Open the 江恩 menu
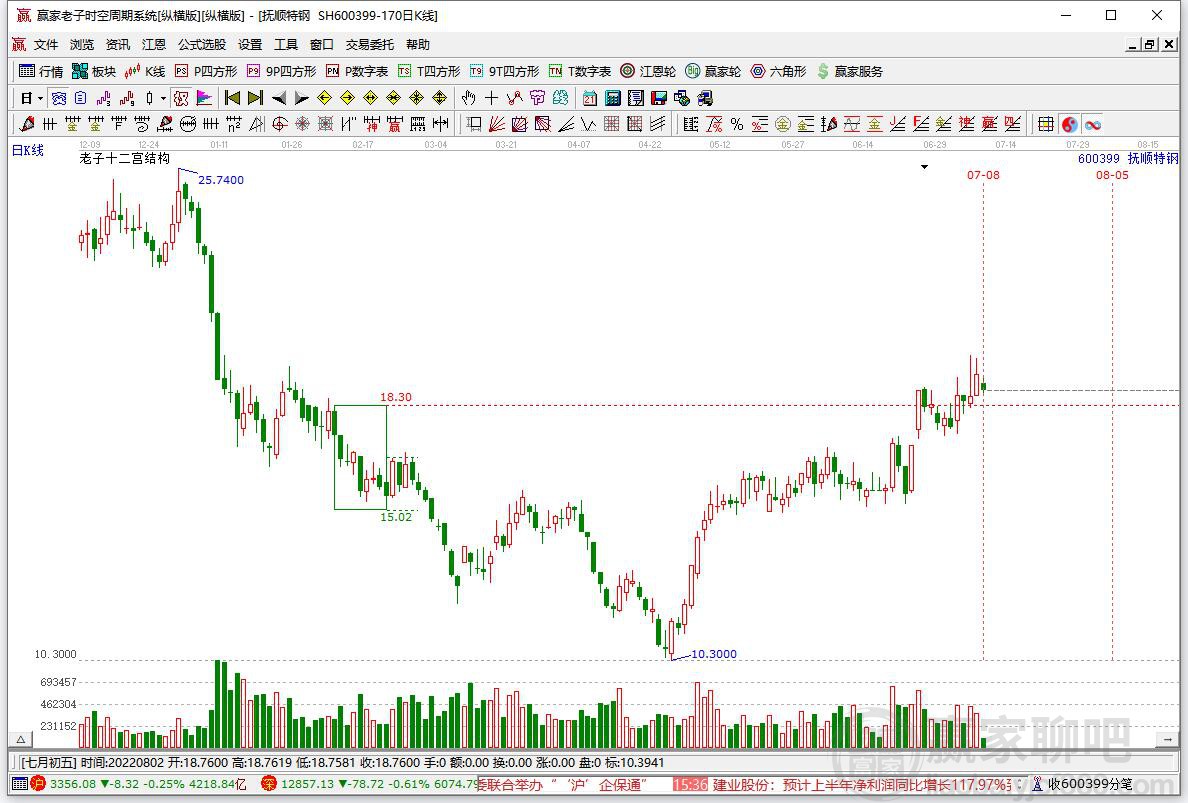Screen dimensions: 1188x803 [154, 45]
